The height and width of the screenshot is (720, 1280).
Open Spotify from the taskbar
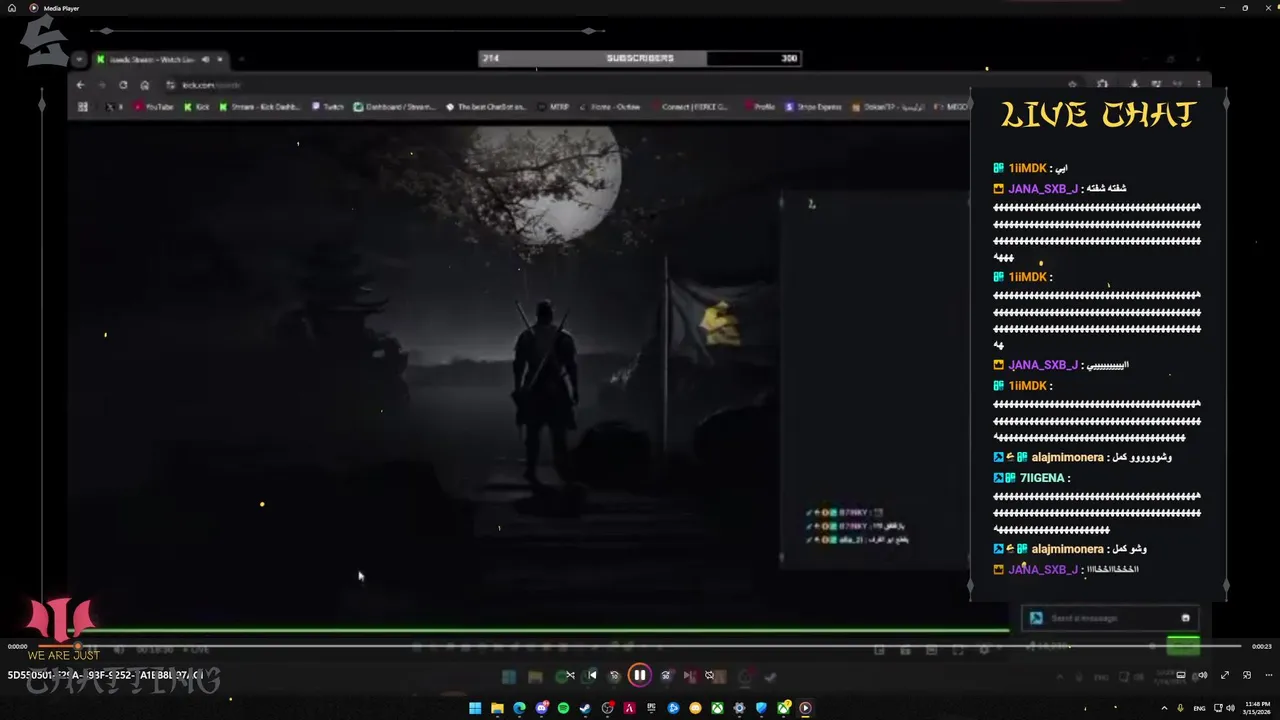[563, 708]
